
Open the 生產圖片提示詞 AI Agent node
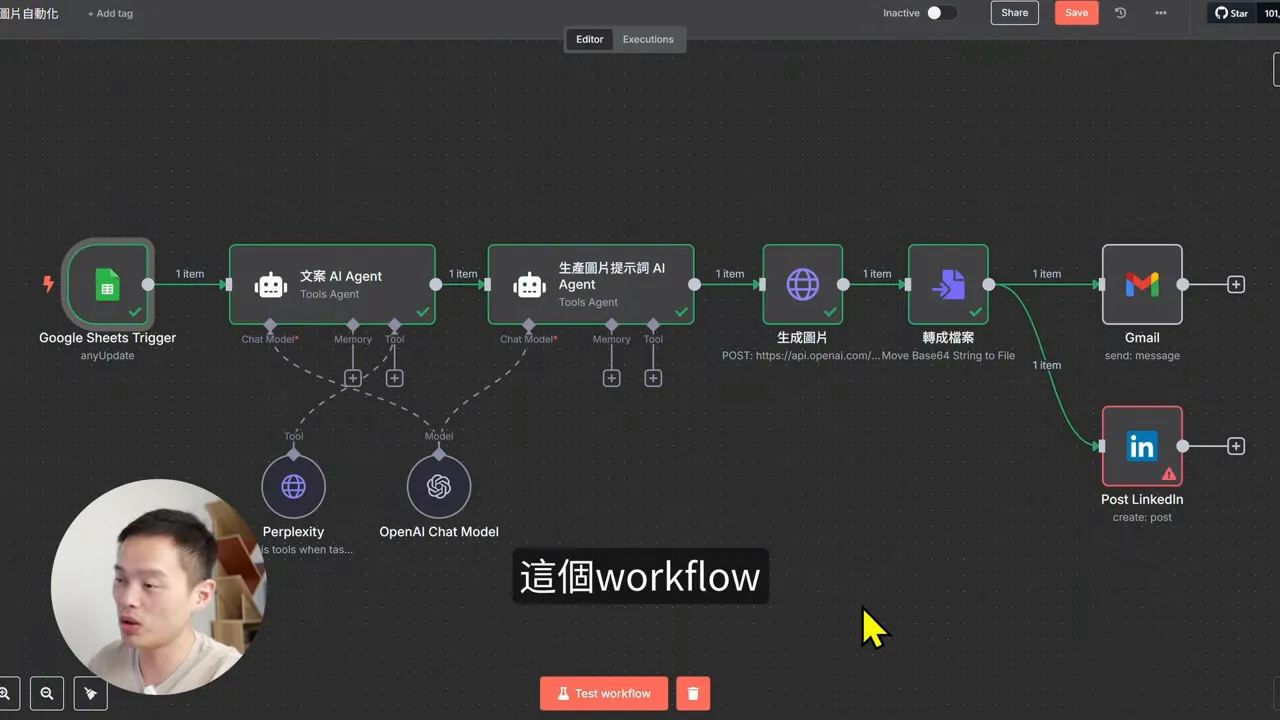point(591,284)
